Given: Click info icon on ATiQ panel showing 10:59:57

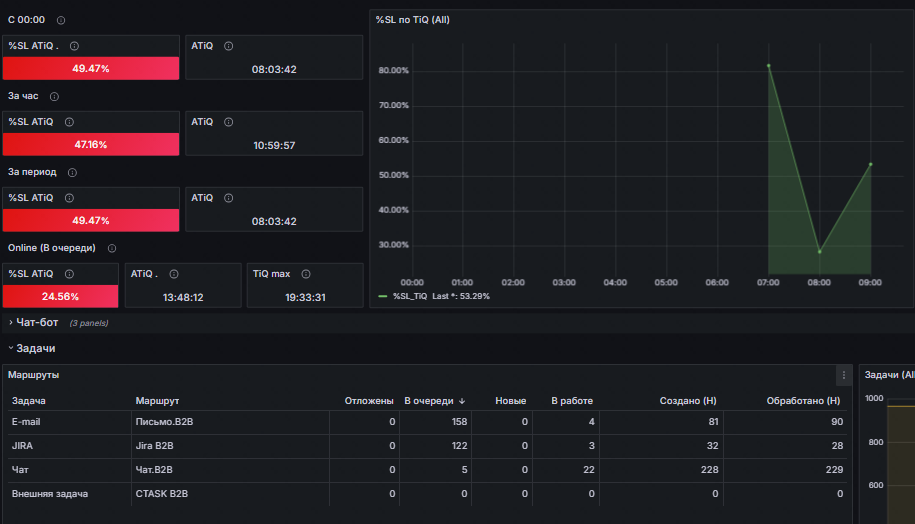Looking at the screenshot, I should tap(229, 122).
